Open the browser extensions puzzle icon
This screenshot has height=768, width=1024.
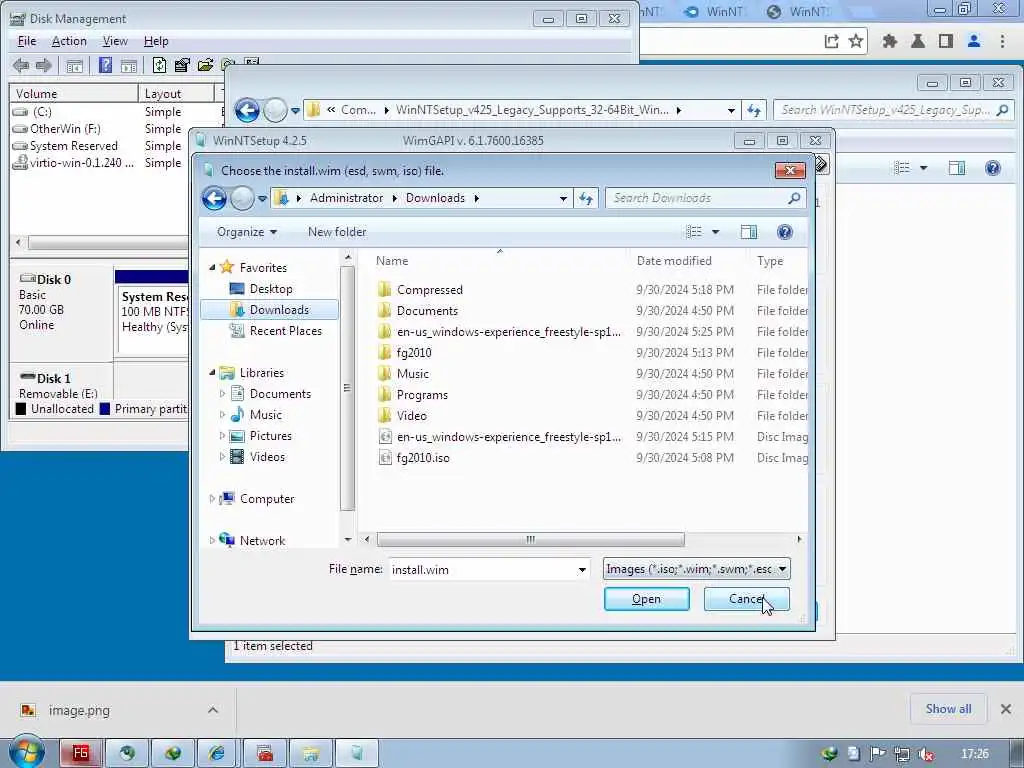[x=889, y=41]
